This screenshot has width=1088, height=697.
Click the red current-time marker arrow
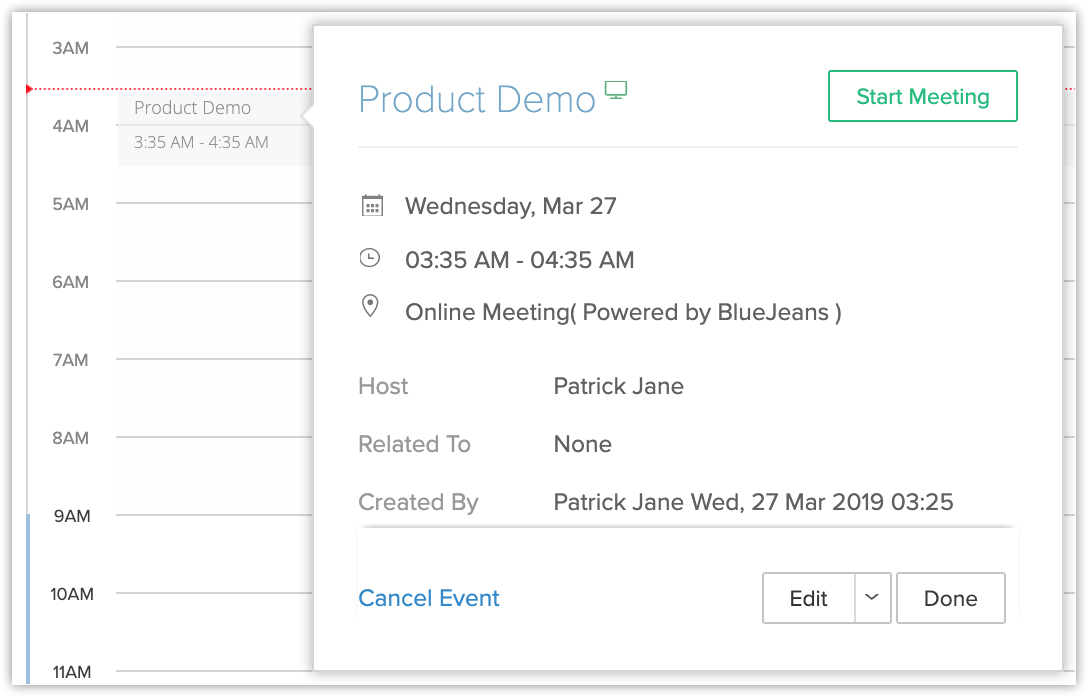[x=29, y=89]
